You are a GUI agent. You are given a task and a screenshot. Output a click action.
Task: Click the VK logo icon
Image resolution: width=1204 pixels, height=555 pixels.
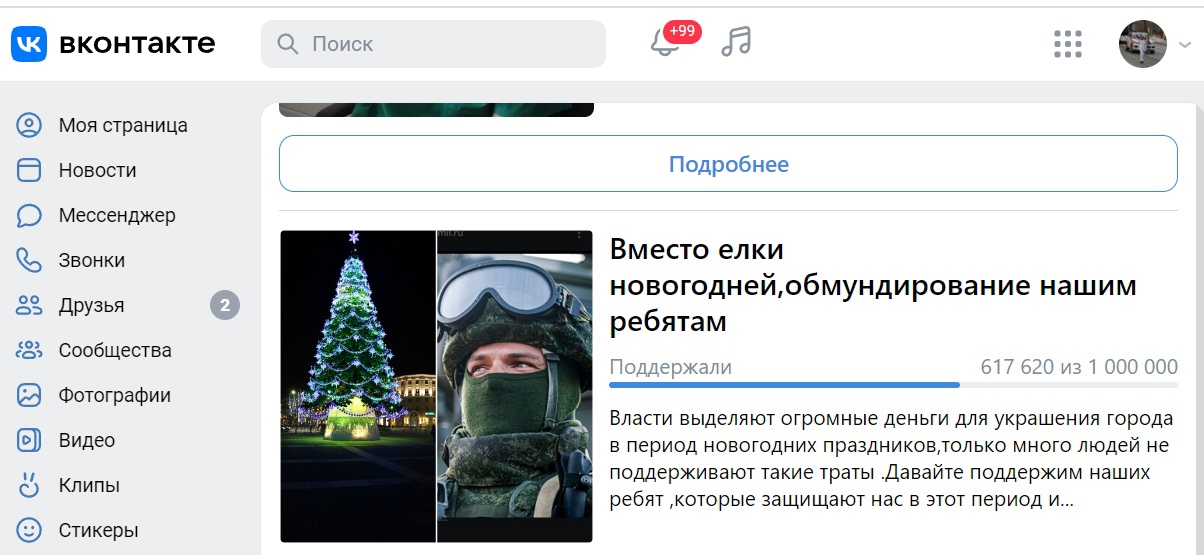(x=29, y=44)
